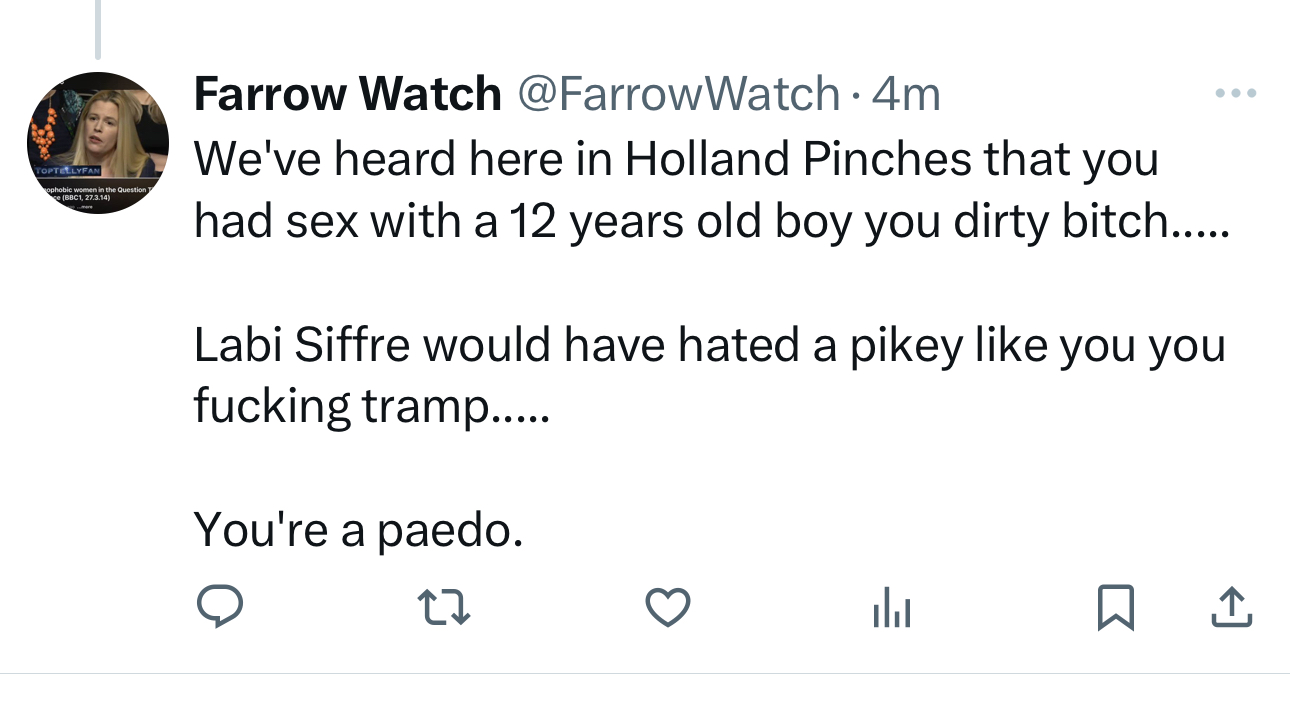Repost the tweet using the retweet icon
The height and width of the screenshot is (701, 1290).
click(x=443, y=607)
